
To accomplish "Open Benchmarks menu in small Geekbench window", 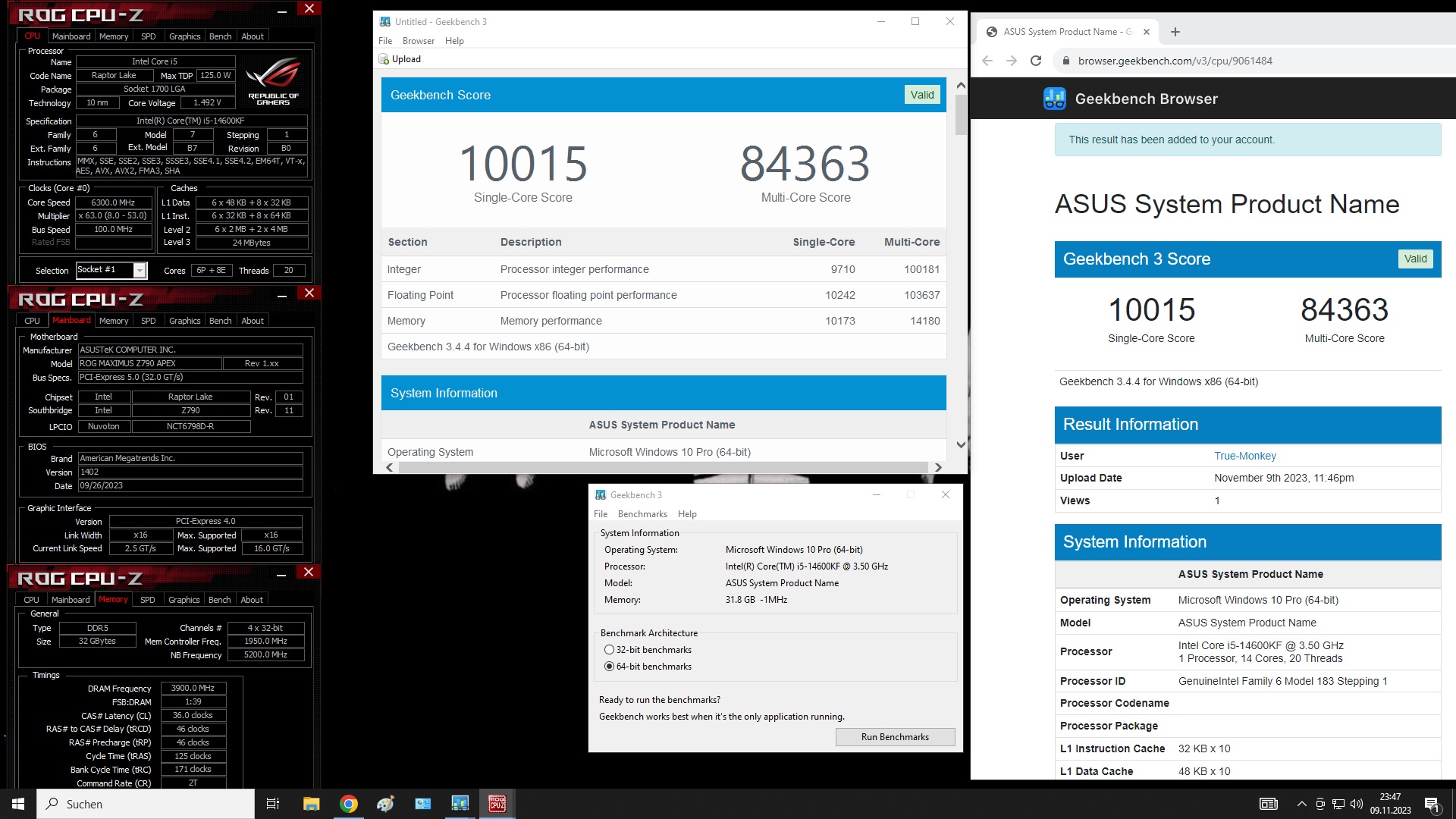I will coord(642,514).
